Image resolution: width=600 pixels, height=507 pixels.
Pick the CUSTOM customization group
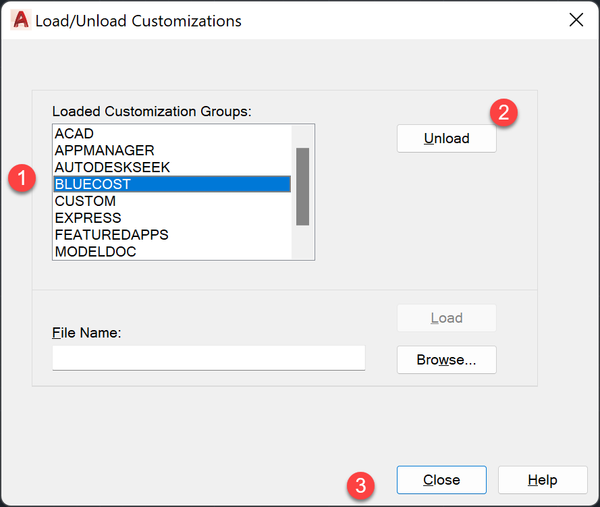click(x=85, y=201)
